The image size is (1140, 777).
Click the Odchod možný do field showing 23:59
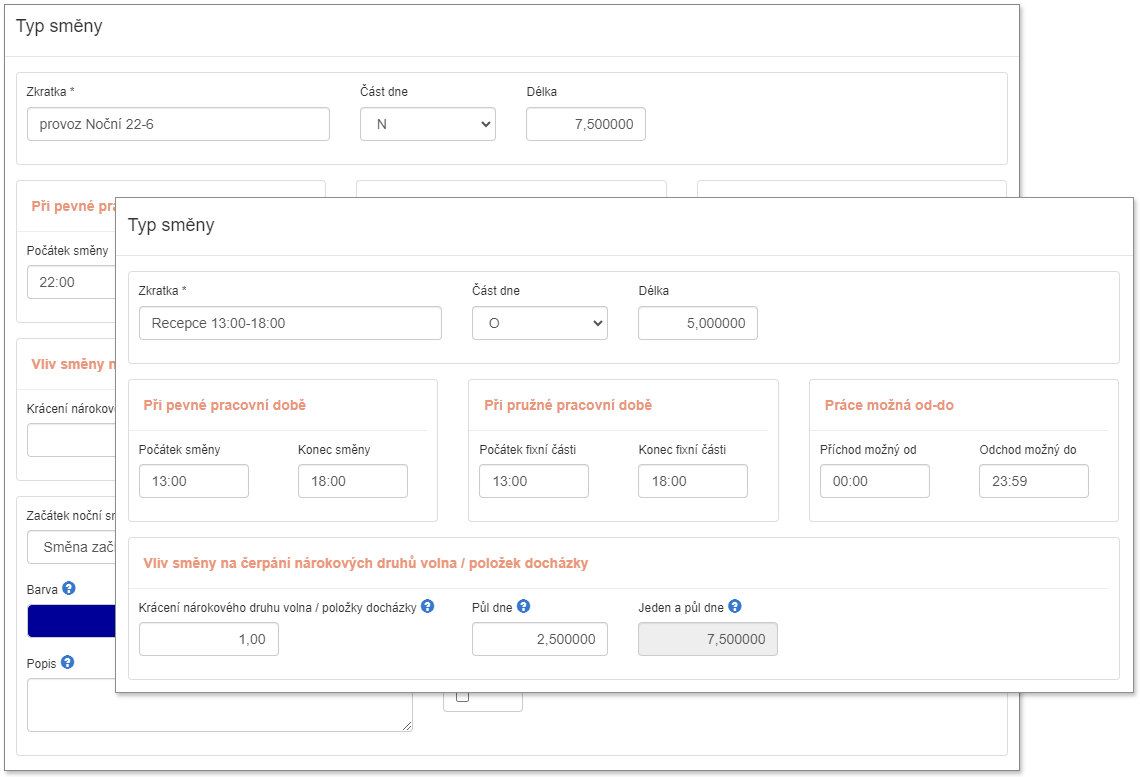point(1033,481)
